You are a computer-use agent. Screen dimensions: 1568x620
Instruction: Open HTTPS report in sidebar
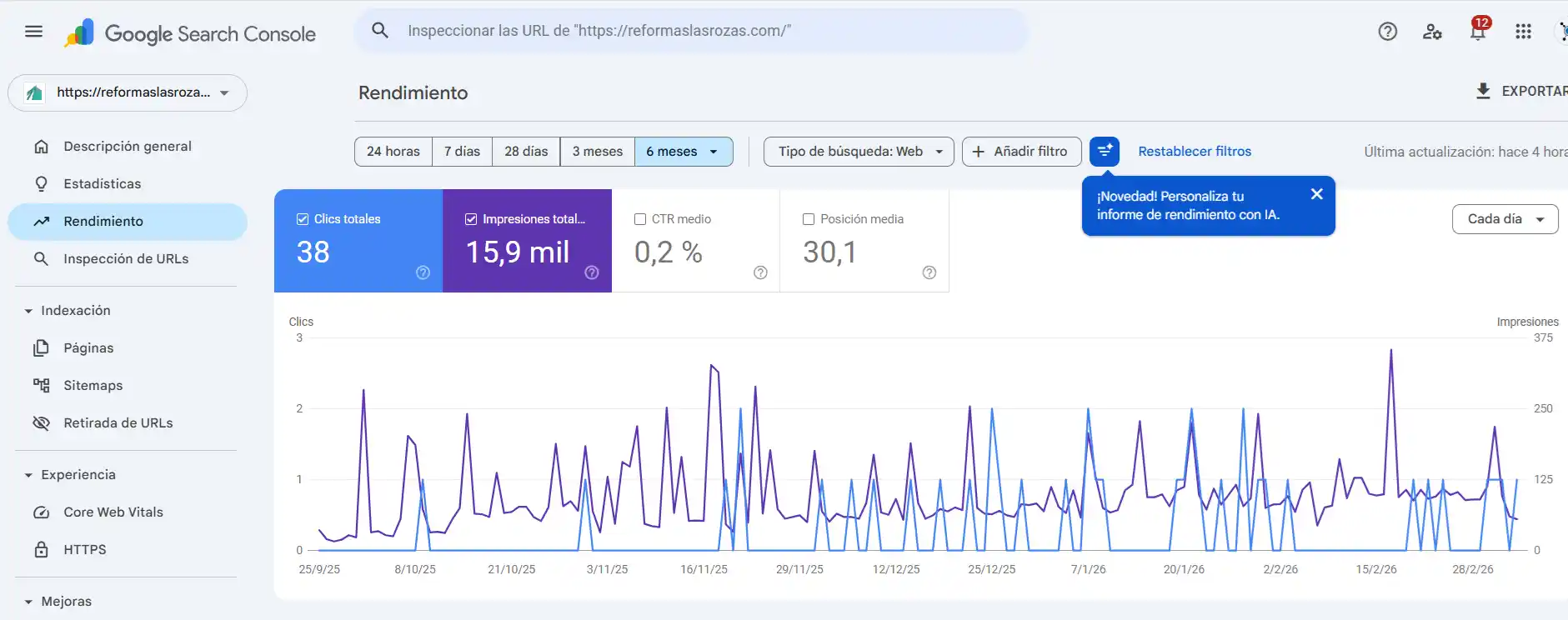coord(128,550)
